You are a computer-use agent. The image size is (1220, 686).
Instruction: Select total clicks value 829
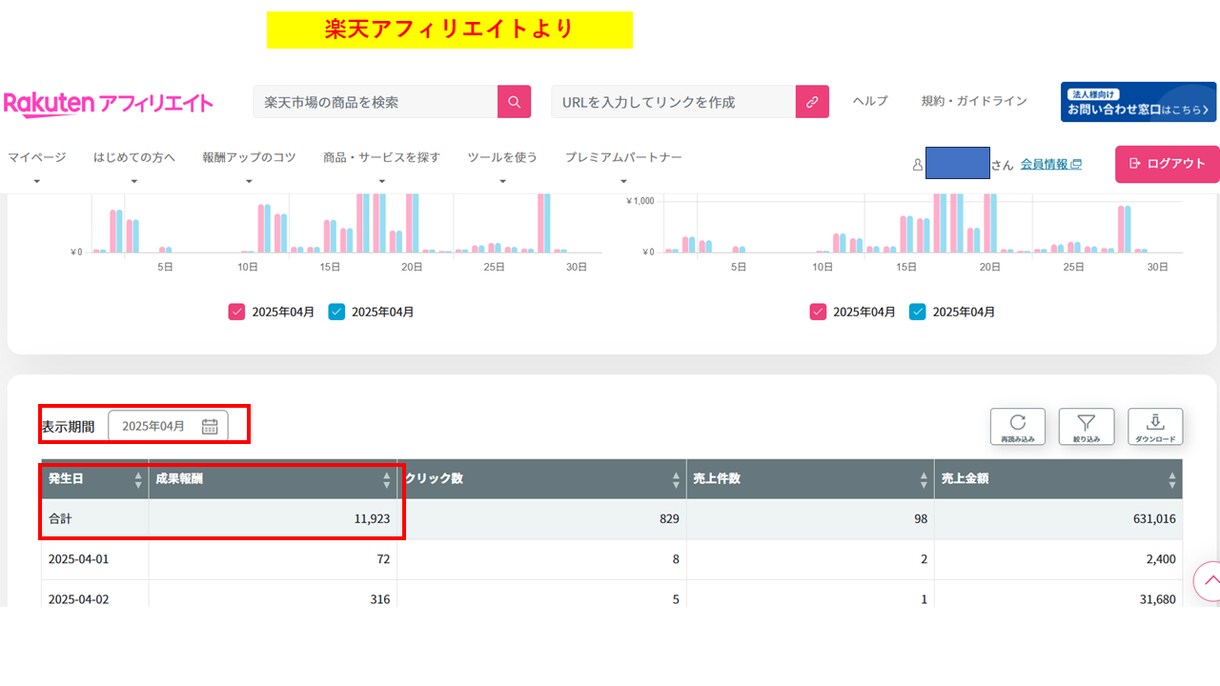coord(669,519)
